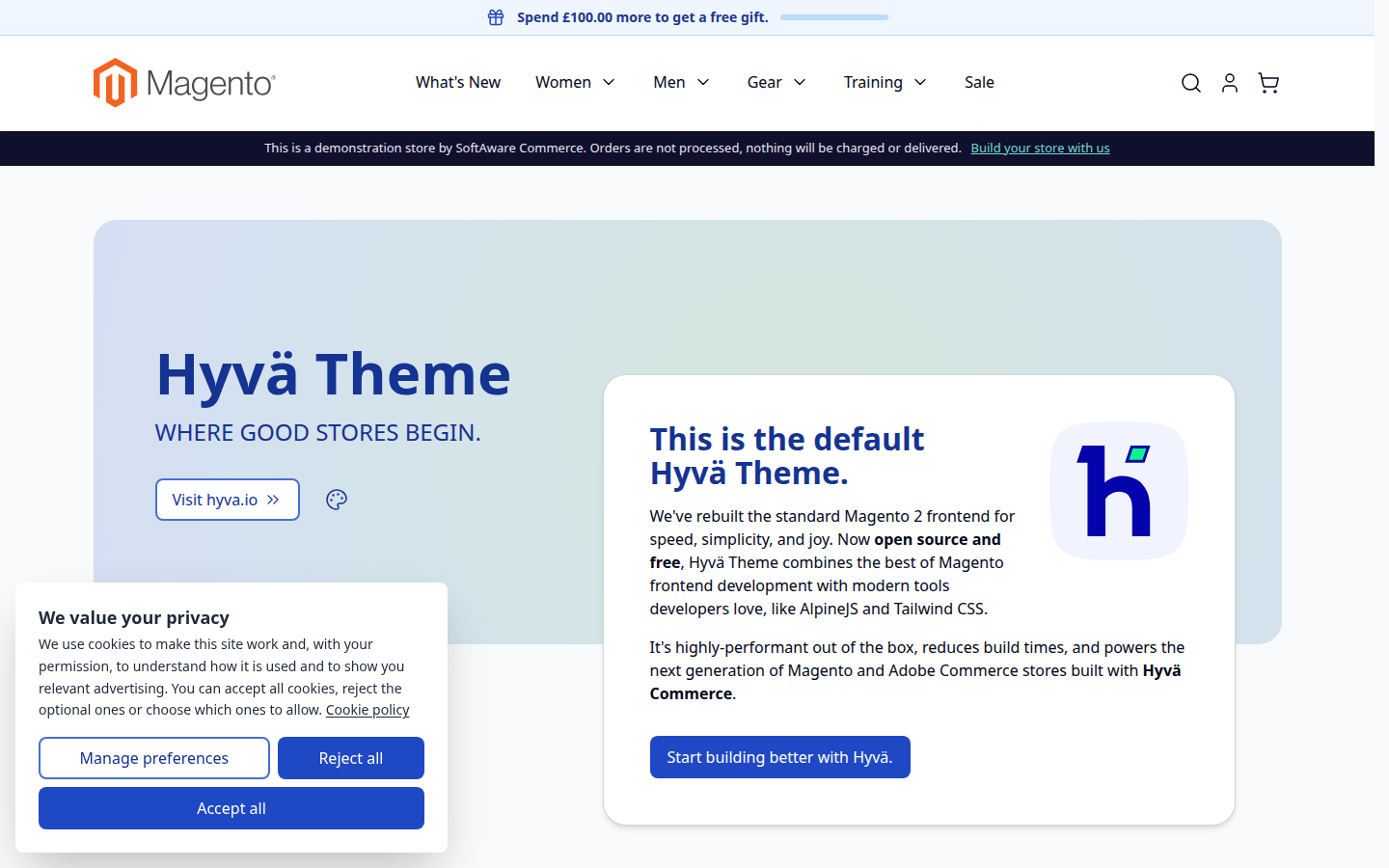The height and width of the screenshot is (868, 1389).
Task: Expand the Men menu chevron
Action: pos(703,83)
